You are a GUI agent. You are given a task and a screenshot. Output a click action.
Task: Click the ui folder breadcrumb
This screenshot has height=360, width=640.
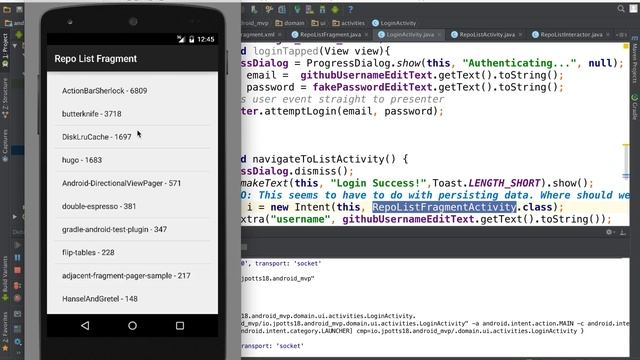click(318, 23)
